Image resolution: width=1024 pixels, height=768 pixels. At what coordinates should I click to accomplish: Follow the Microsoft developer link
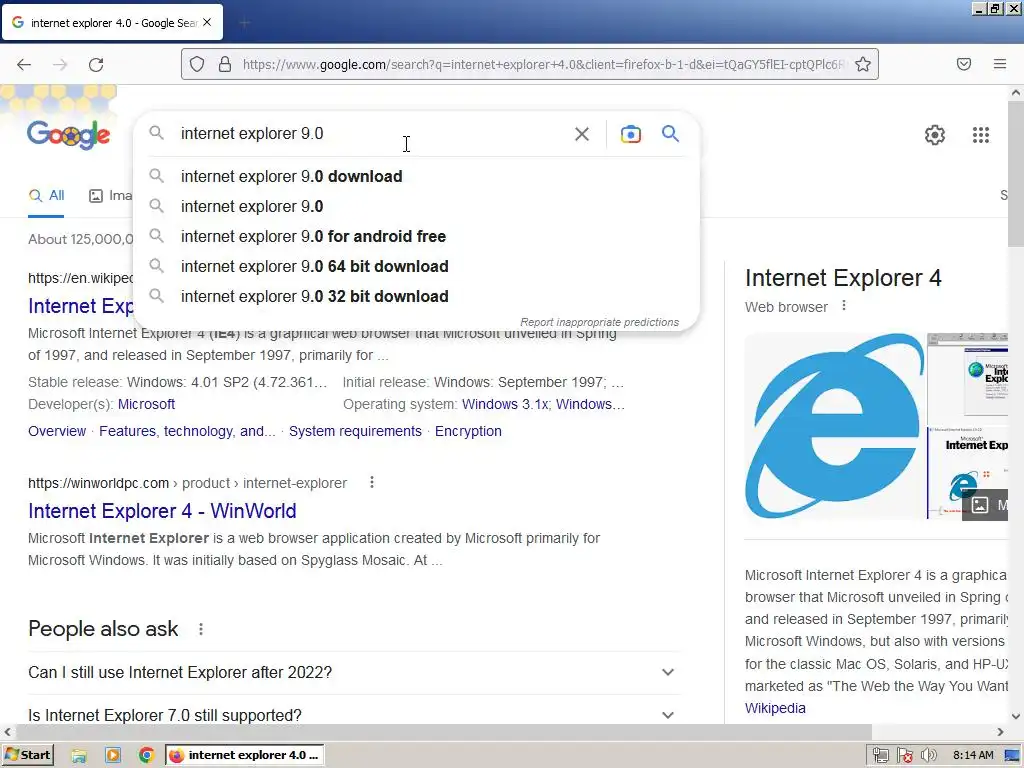[146, 404]
